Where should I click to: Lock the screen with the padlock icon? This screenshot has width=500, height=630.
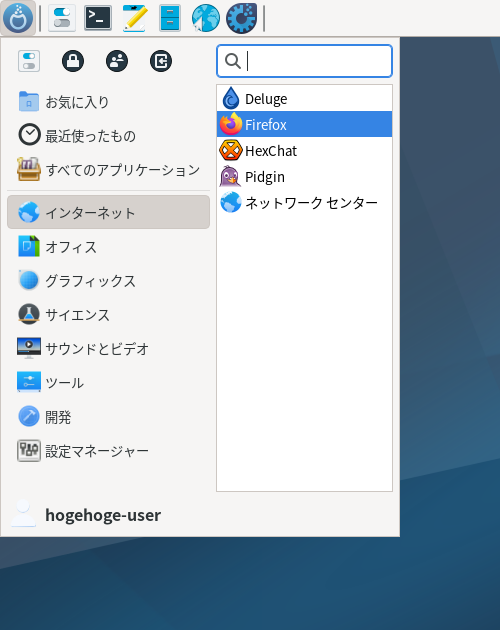(73, 61)
